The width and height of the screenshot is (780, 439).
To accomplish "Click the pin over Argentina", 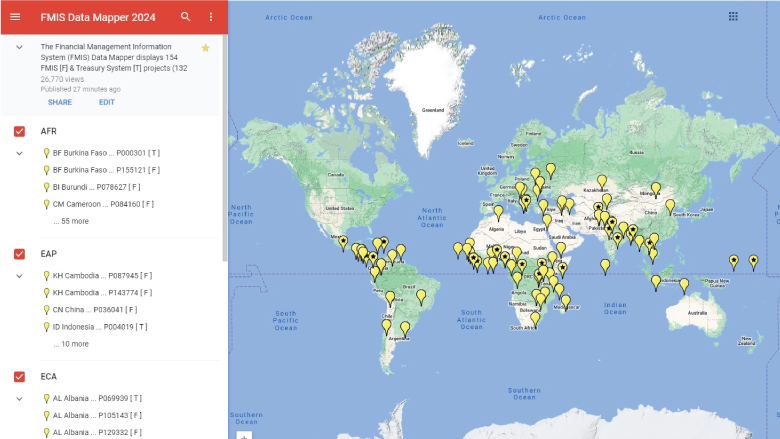I will [x=405, y=329].
